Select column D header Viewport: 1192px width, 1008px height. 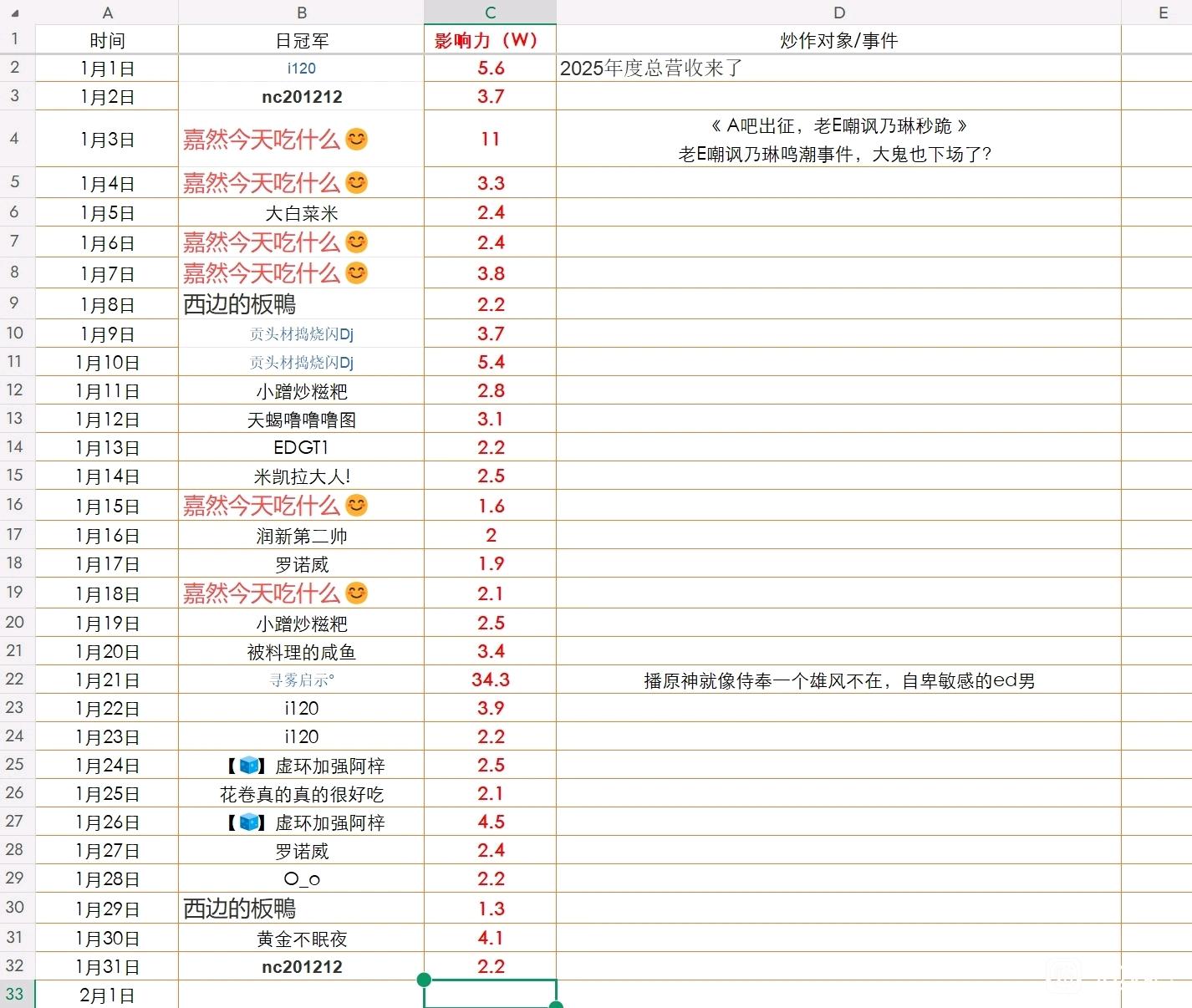(x=838, y=13)
